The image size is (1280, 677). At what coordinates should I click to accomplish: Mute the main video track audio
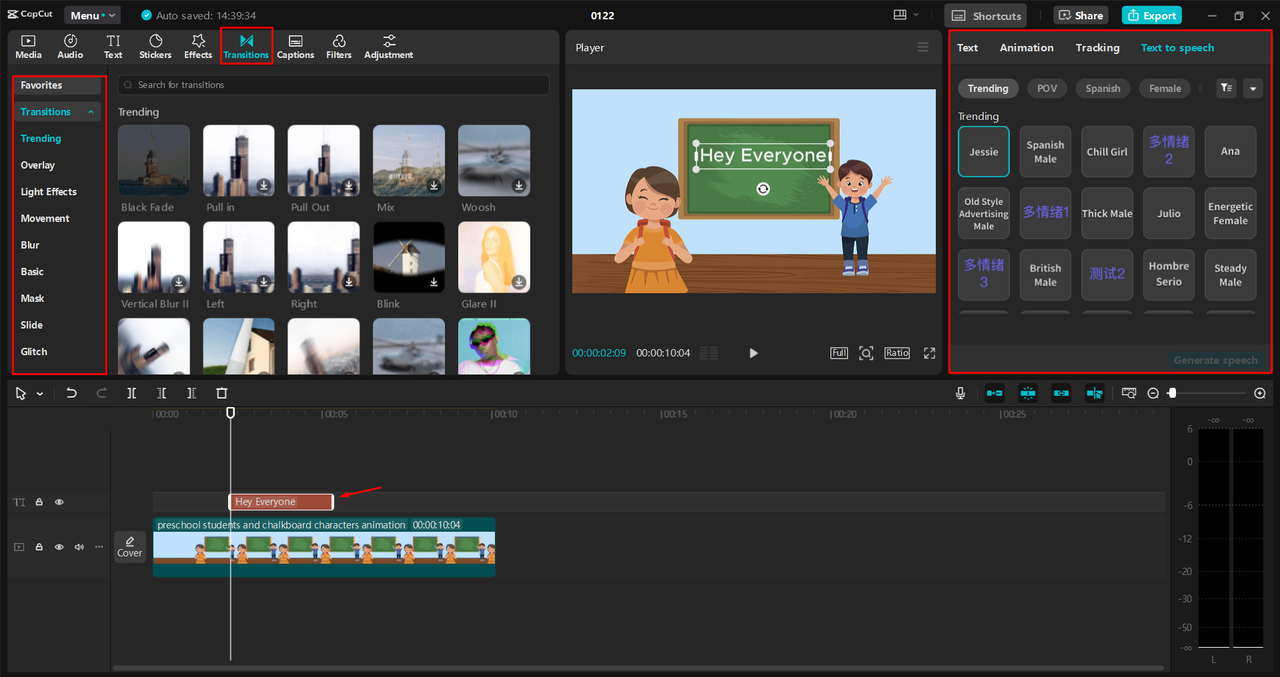79,547
